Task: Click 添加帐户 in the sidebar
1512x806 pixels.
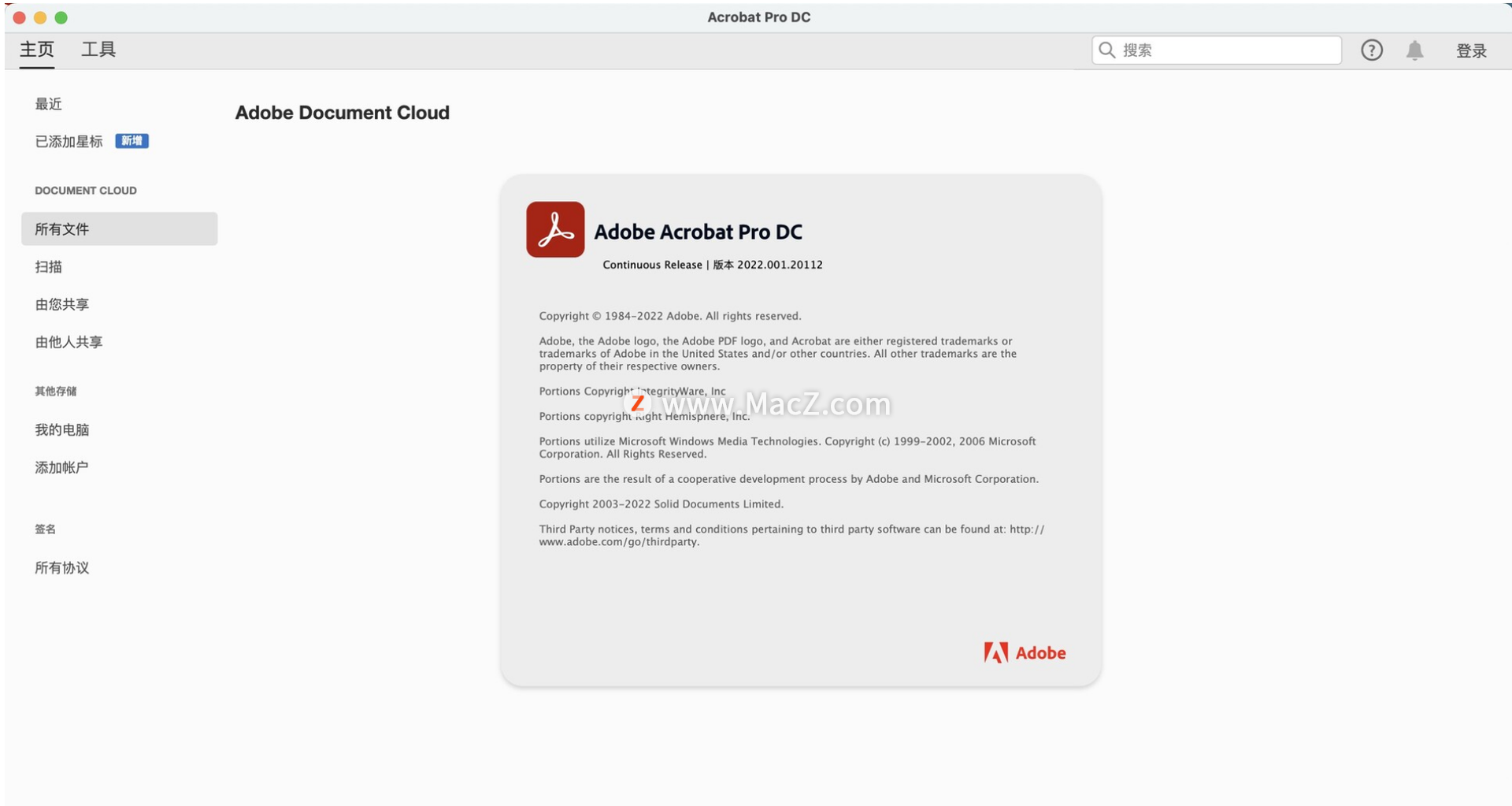Action: click(x=62, y=468)
